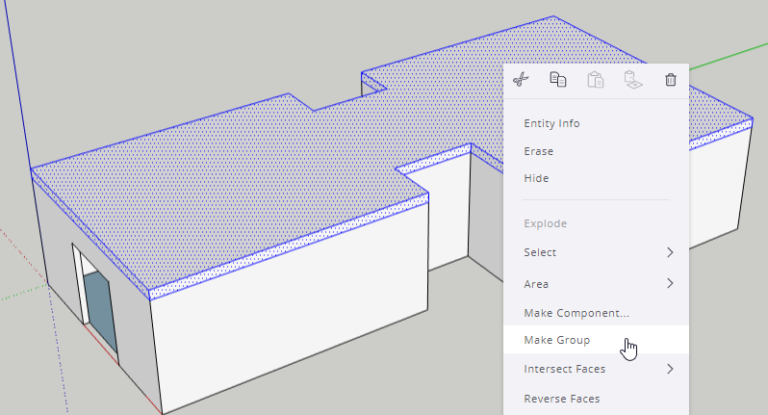Select Make Group from the menu
Viewport: 768px width, 415px height.
click(x=557, y=340)
